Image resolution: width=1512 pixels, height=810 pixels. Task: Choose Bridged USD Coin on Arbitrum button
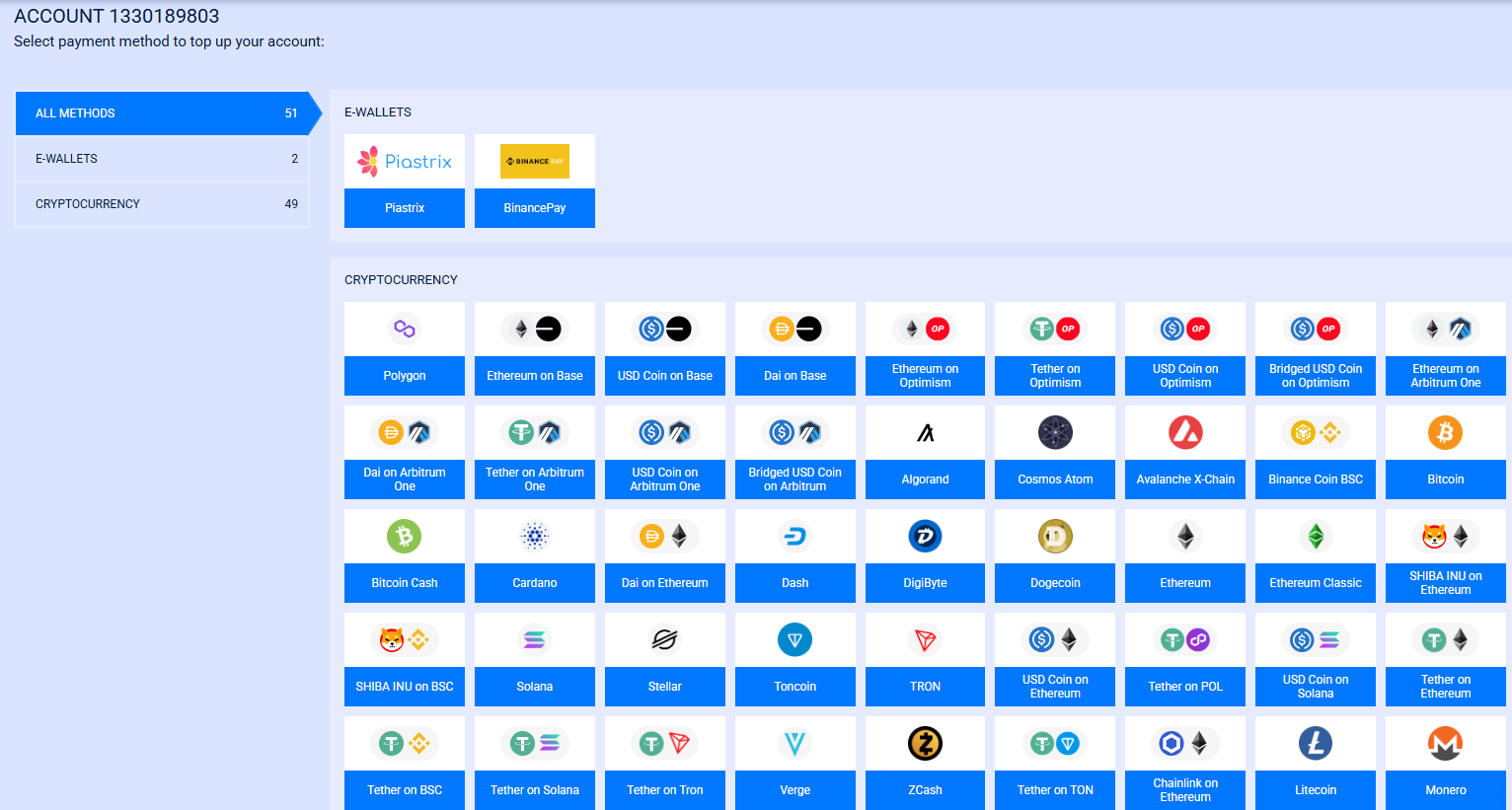[x=795, y=479]
